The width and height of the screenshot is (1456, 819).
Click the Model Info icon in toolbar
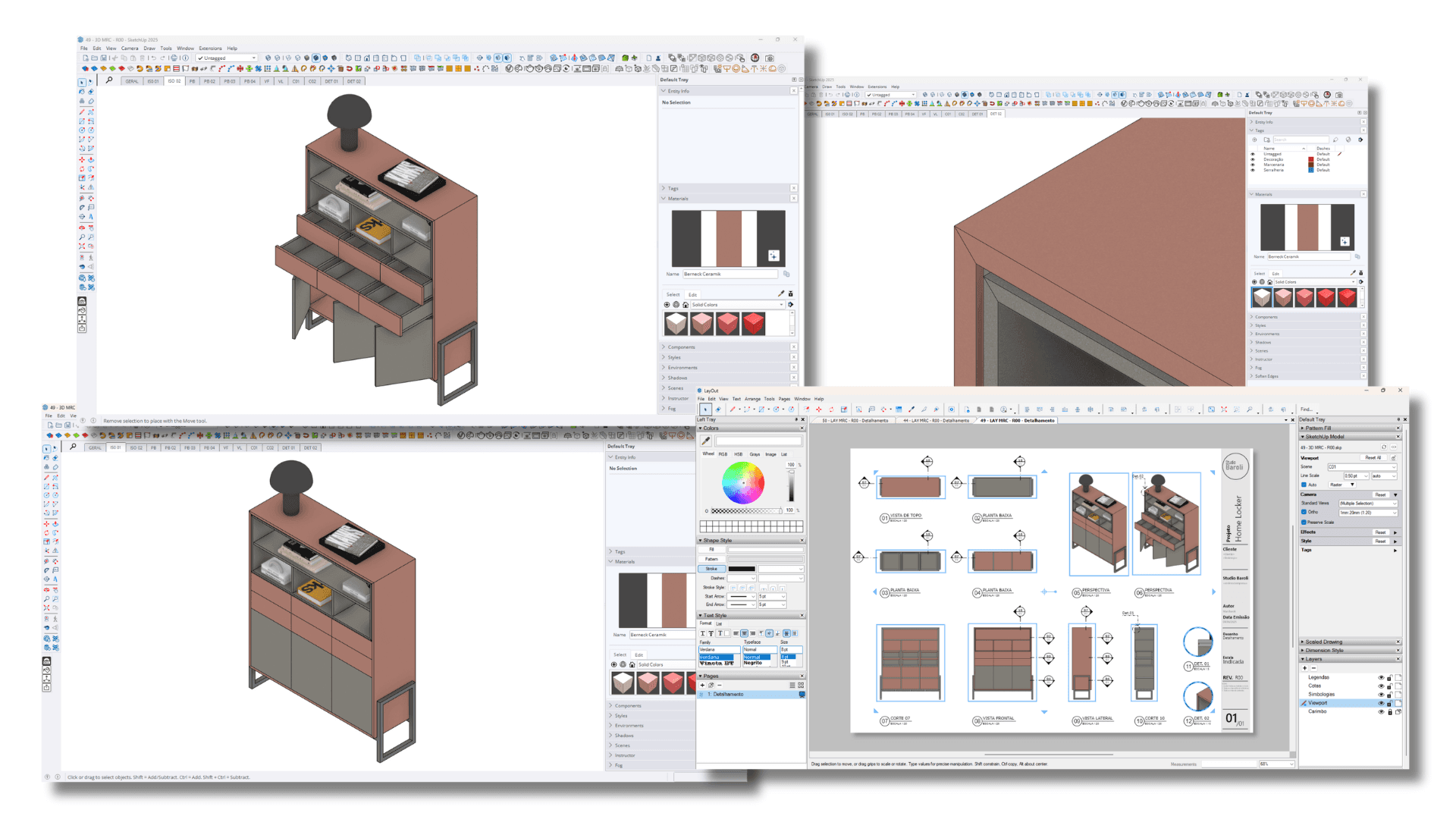185,58
